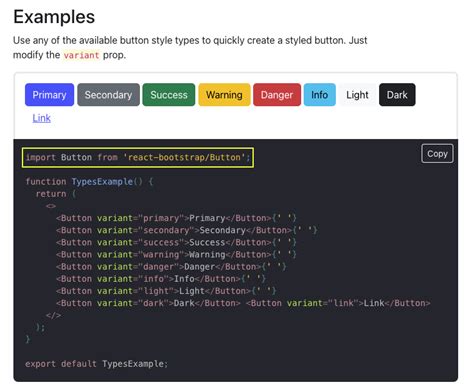Viewport: 474px width, 391px height.
Task: Follow the Link variant button
Action: pyautogui.click(x=42, y=118)
